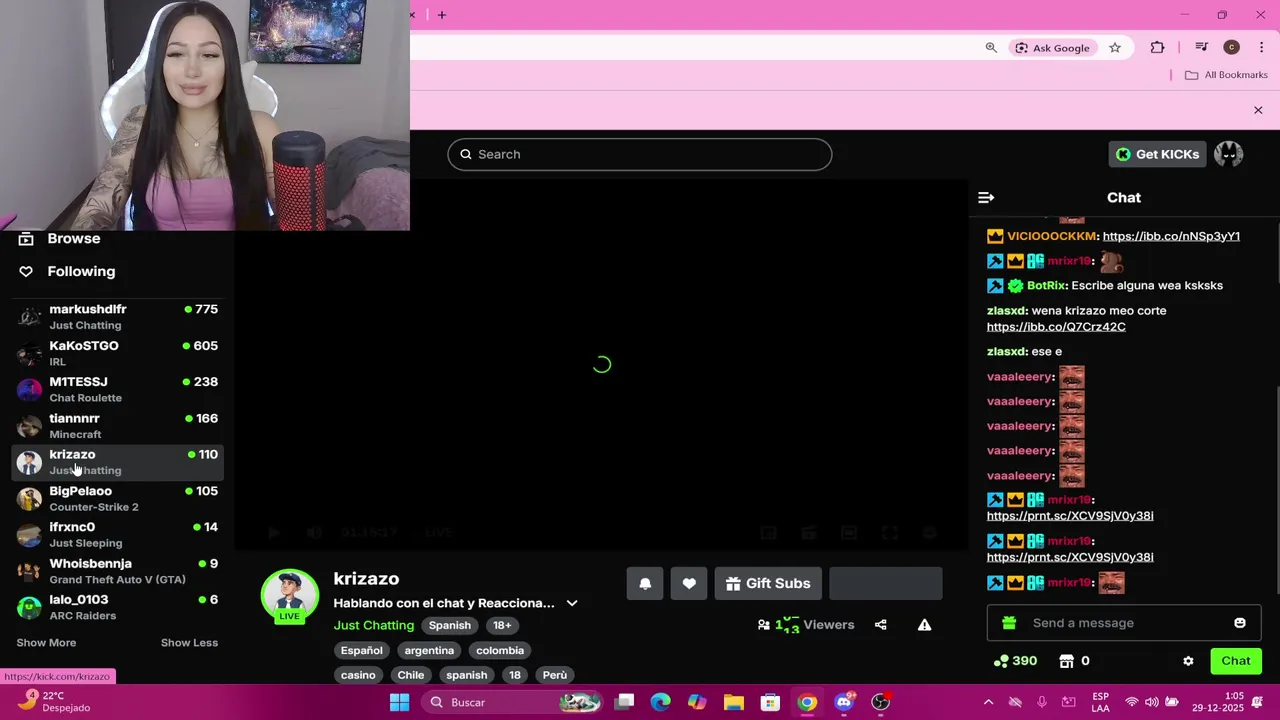The width and height of the screenshot is (1280, 720).
Task: Open VICIOOOCKKM's ibb.co link
Action: pos(1171,236)
